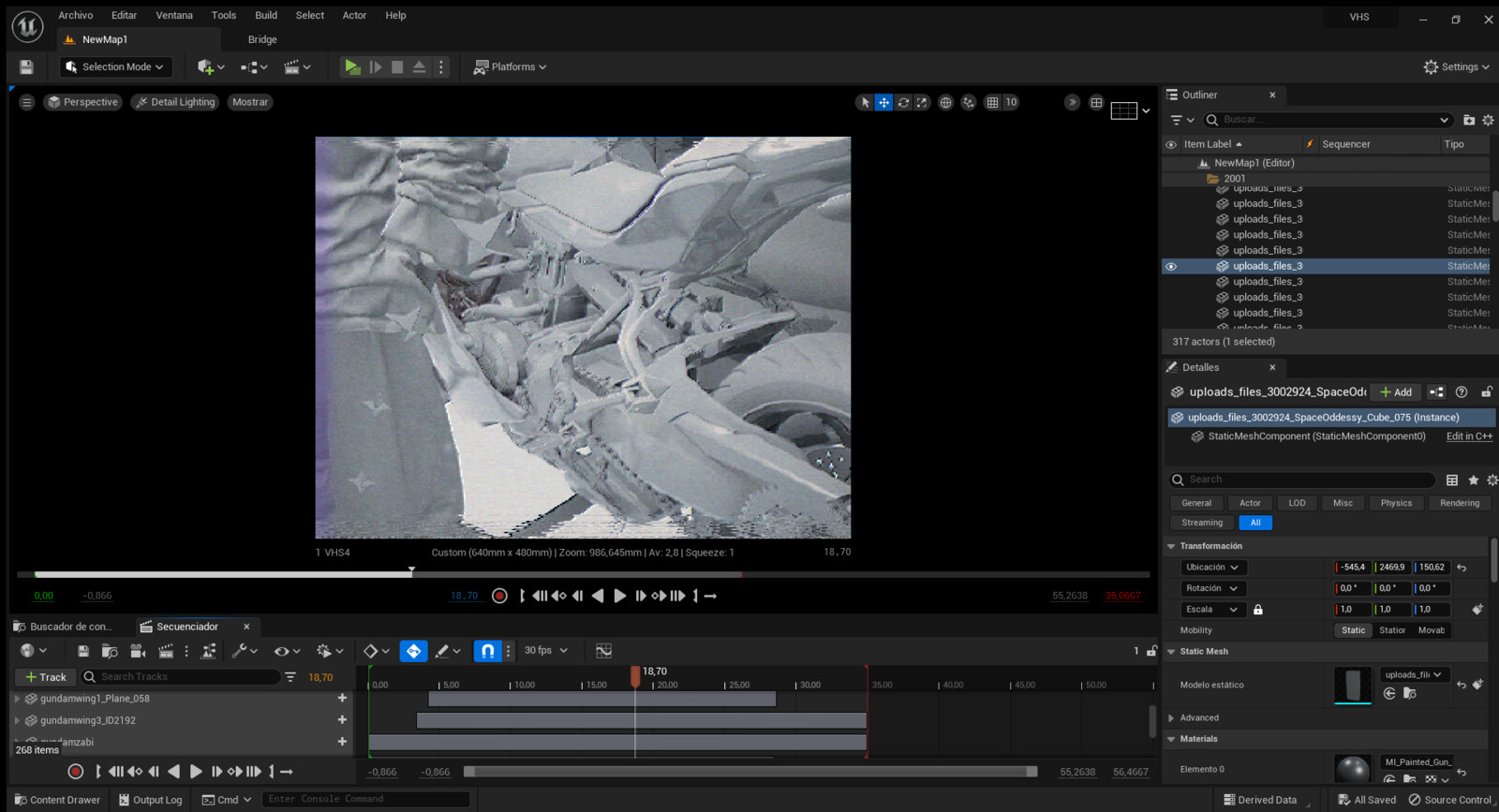Click the Add button in the Details panel

pos(1395,392)
